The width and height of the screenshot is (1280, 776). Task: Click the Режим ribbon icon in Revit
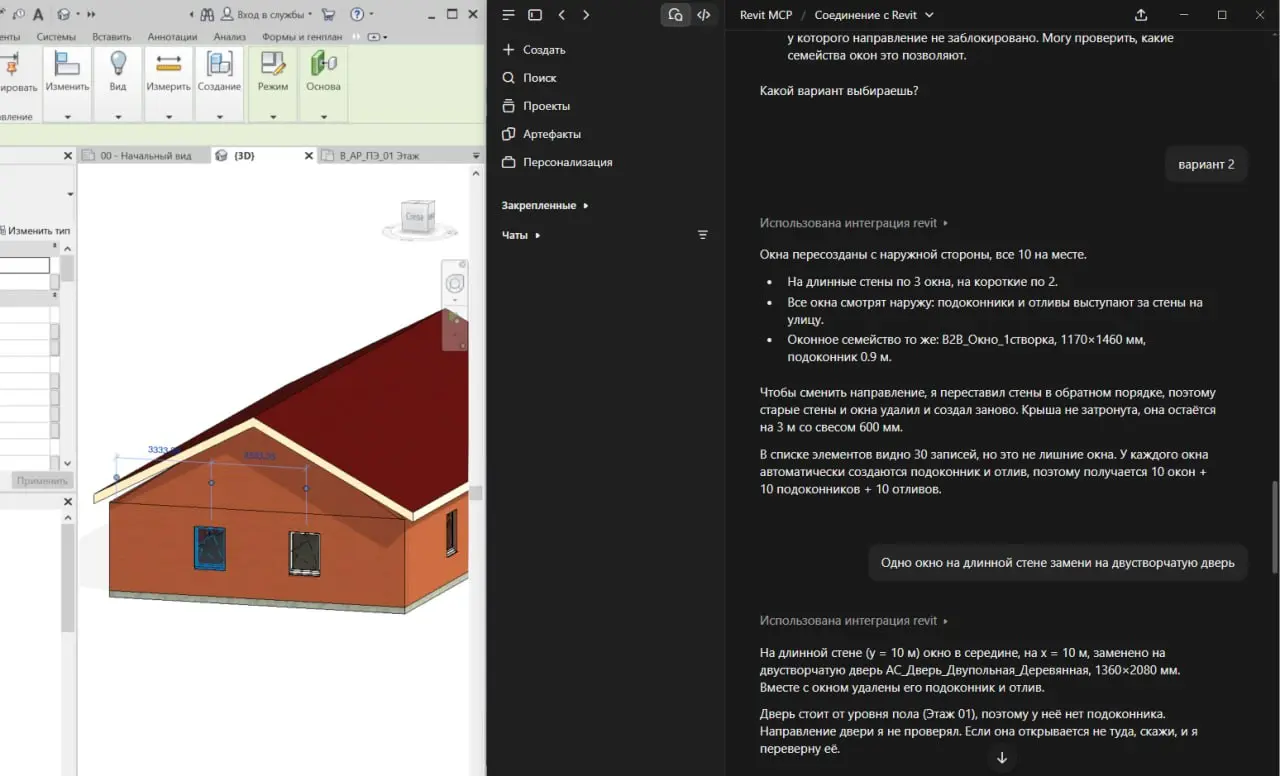[273, 63]
